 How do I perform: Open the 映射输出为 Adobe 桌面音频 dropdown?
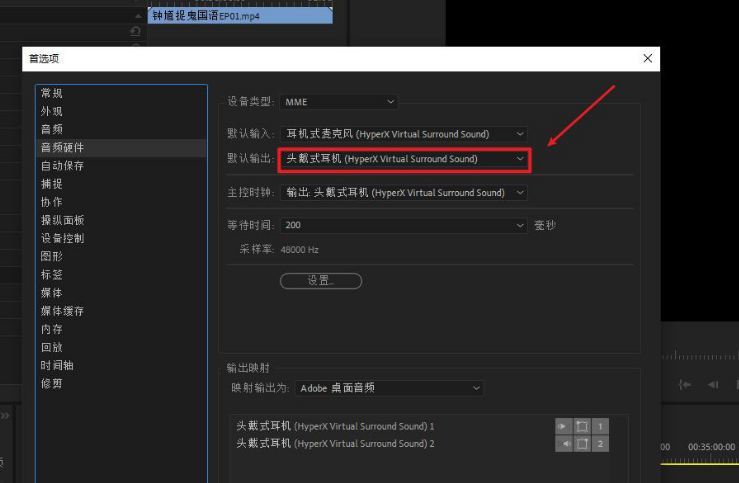tap(389, 388)
